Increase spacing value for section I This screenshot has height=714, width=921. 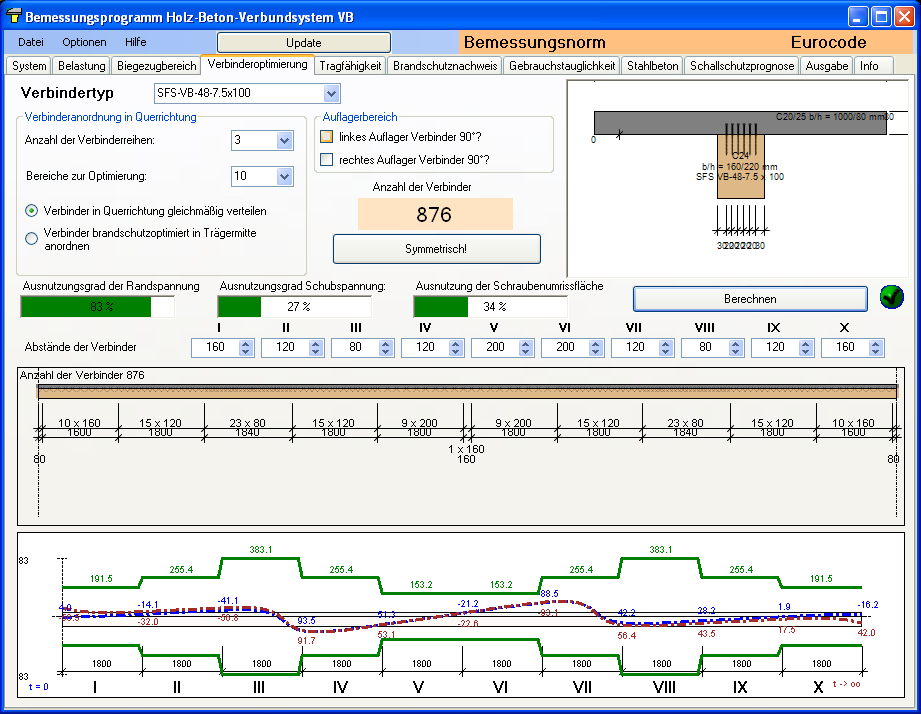246,343
